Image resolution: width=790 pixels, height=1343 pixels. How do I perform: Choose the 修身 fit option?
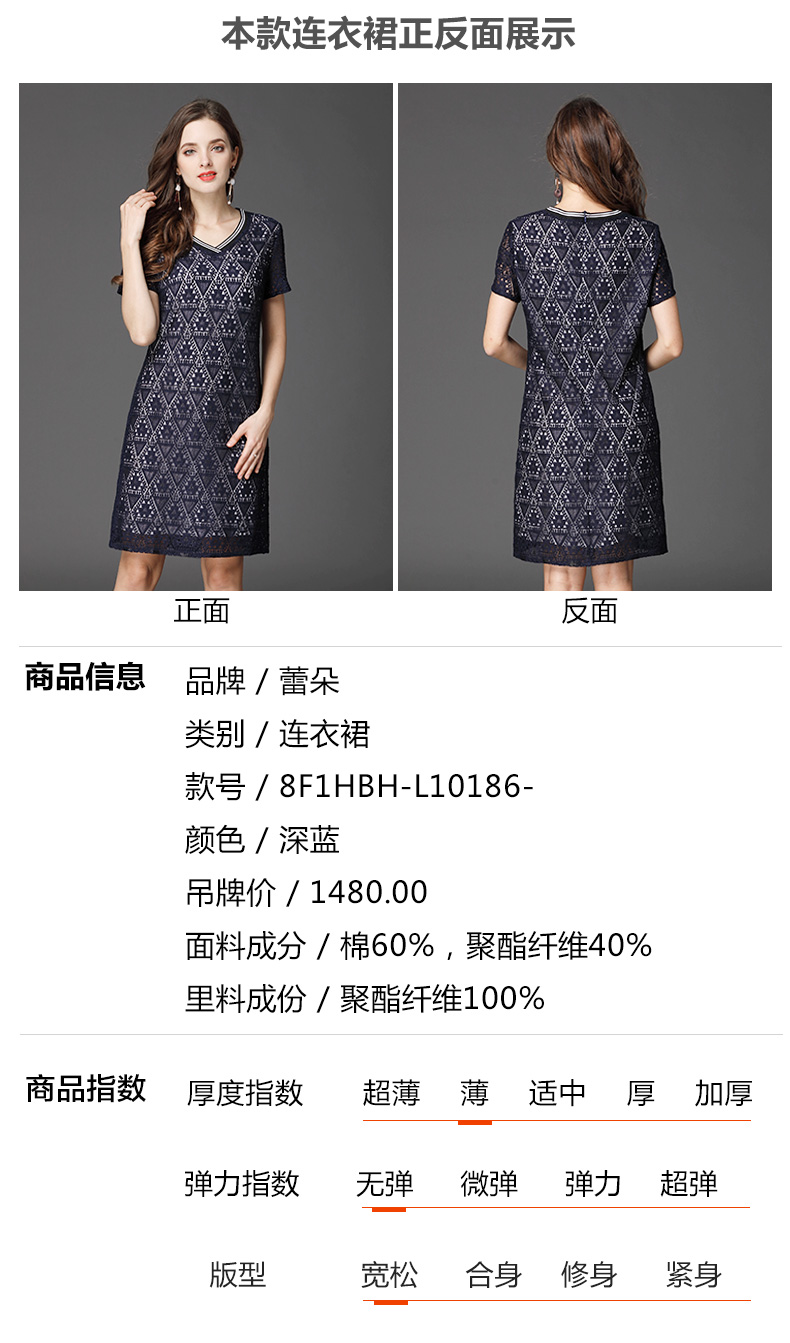coord(589,1275)
